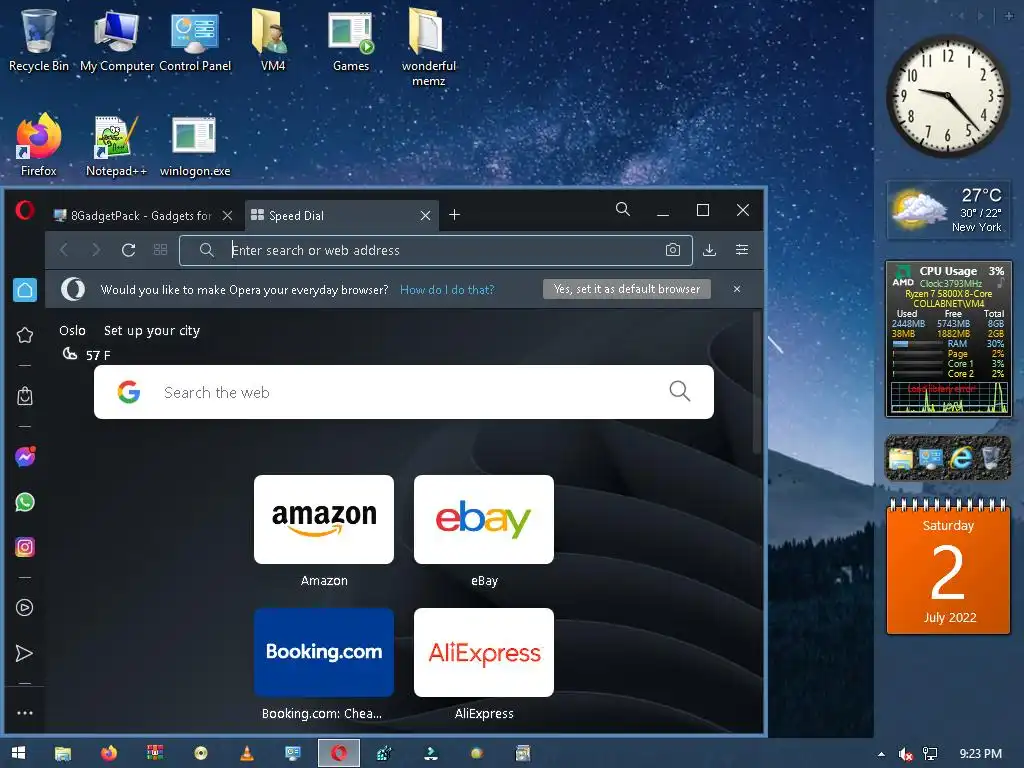Open Windows Start button
Image resolution: width=1024 pixels, height=768 pixels.
(18, 753)
